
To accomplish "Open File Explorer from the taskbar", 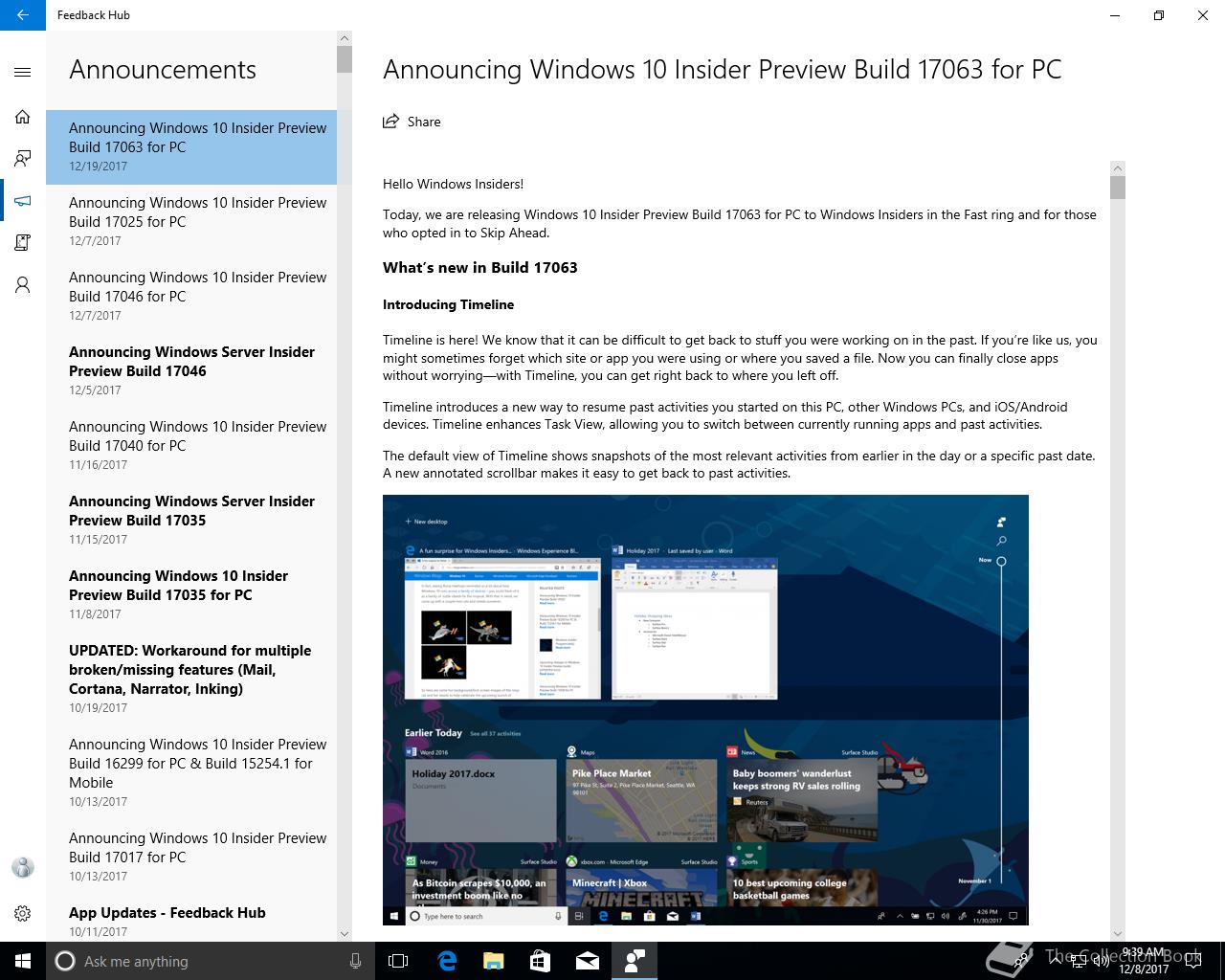I will (x=493, y=961).
